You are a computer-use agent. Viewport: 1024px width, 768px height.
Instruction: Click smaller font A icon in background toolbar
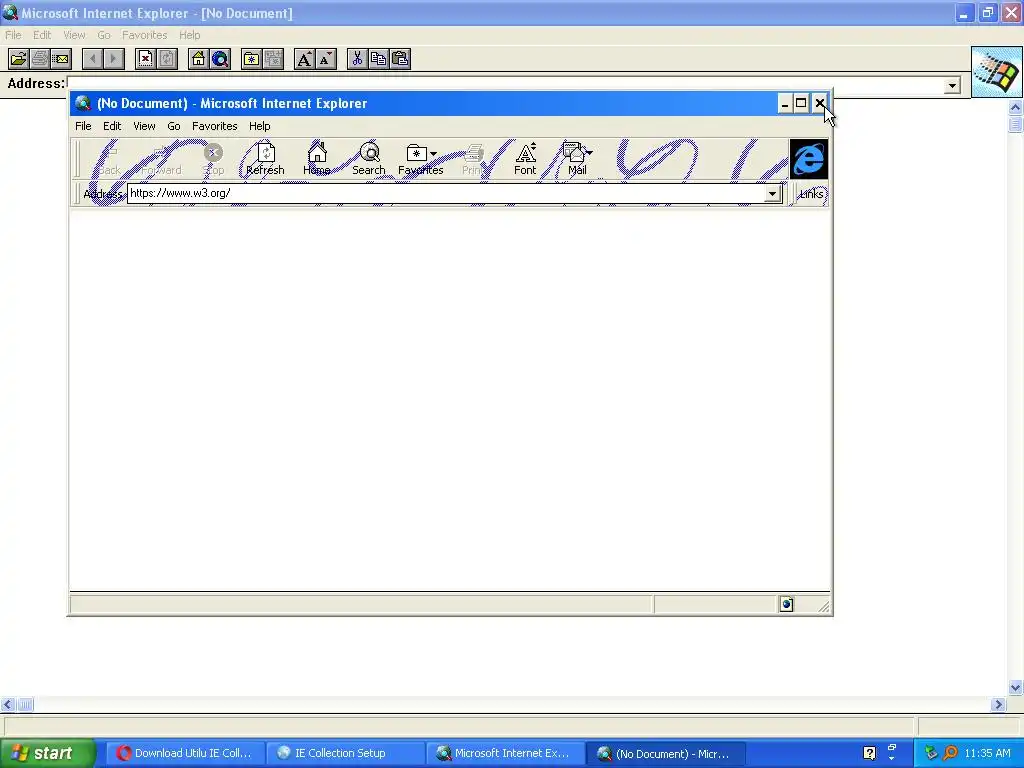click(326, 59)
